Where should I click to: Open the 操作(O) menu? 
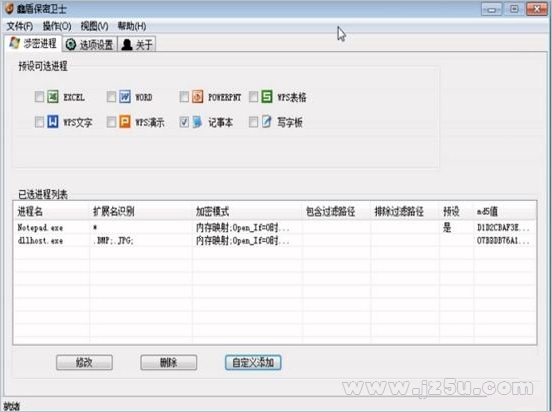coord(57,26)
